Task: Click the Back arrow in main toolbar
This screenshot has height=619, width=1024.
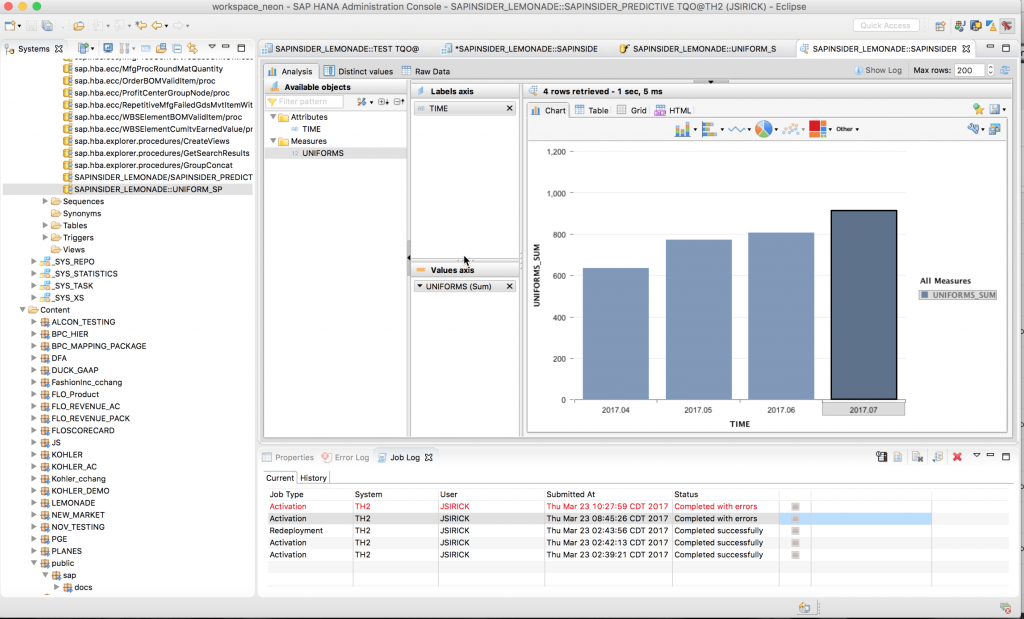Action: pyautogui.click(x=157, y=25)
